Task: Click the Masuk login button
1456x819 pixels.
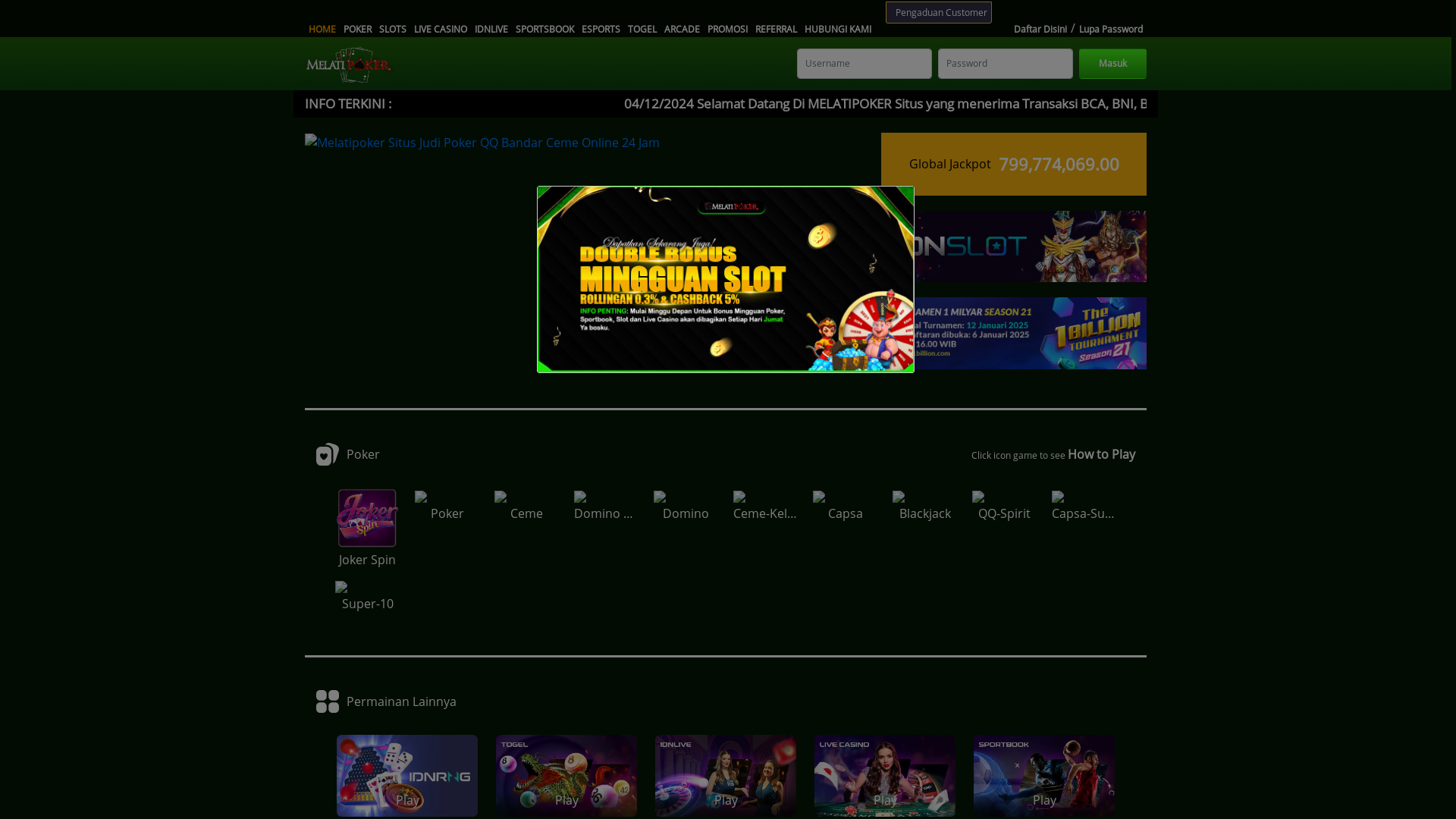Action: pos(1112,64)
